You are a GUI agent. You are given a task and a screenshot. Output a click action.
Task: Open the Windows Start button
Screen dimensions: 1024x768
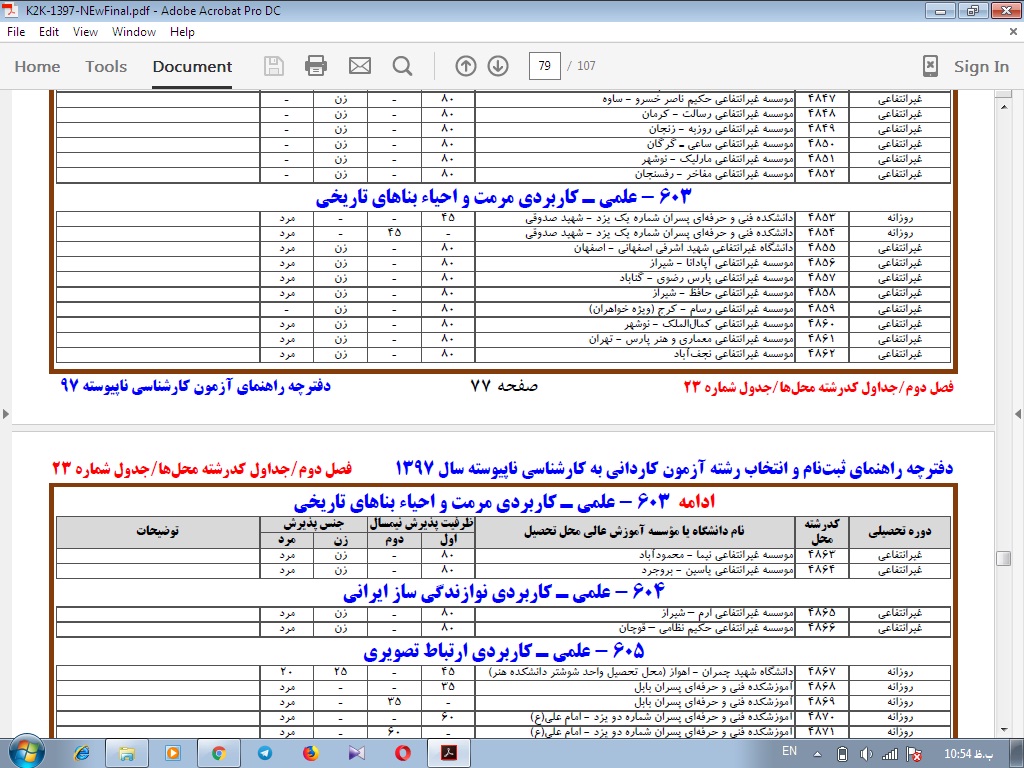pos(26,753)
